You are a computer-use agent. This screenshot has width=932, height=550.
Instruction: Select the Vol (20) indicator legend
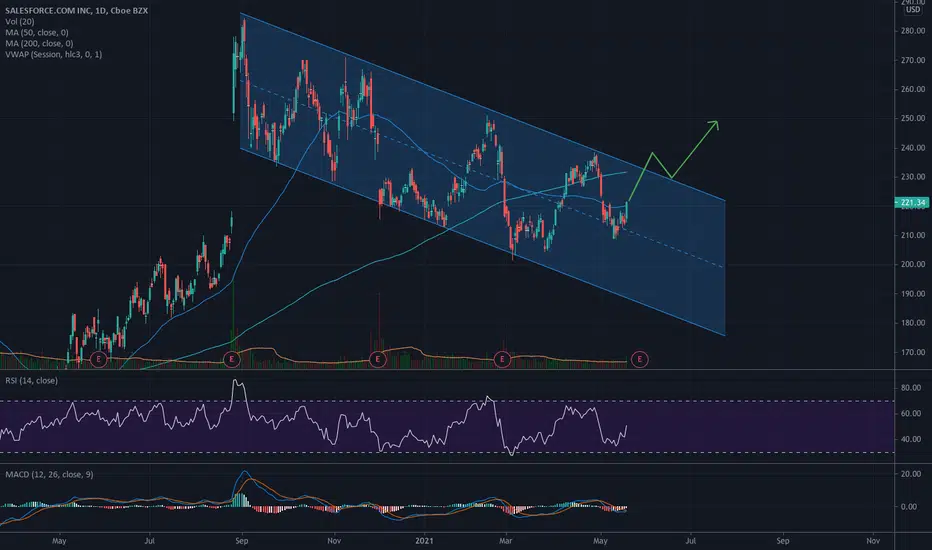click(x=20, y=21)
